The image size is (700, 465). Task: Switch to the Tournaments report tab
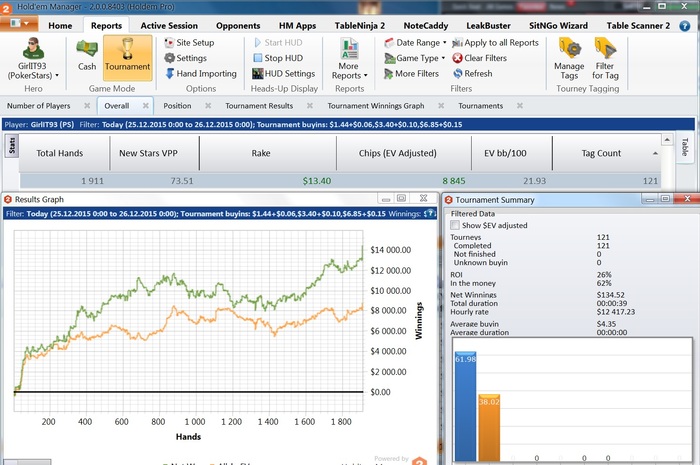click(x=480, y=106)
